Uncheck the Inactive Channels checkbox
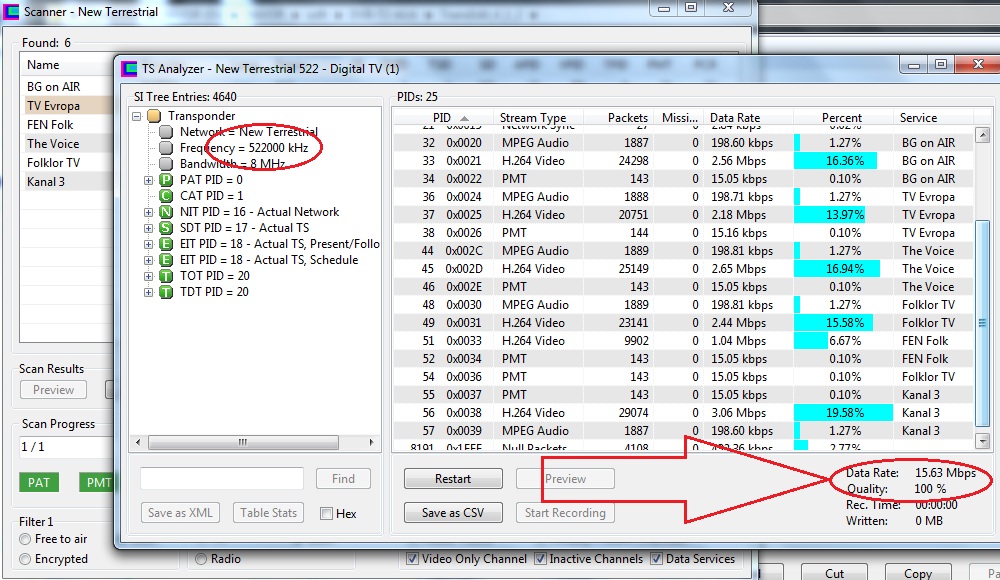The width and height of the screenshot is (1000, 580). click(540, 559)
